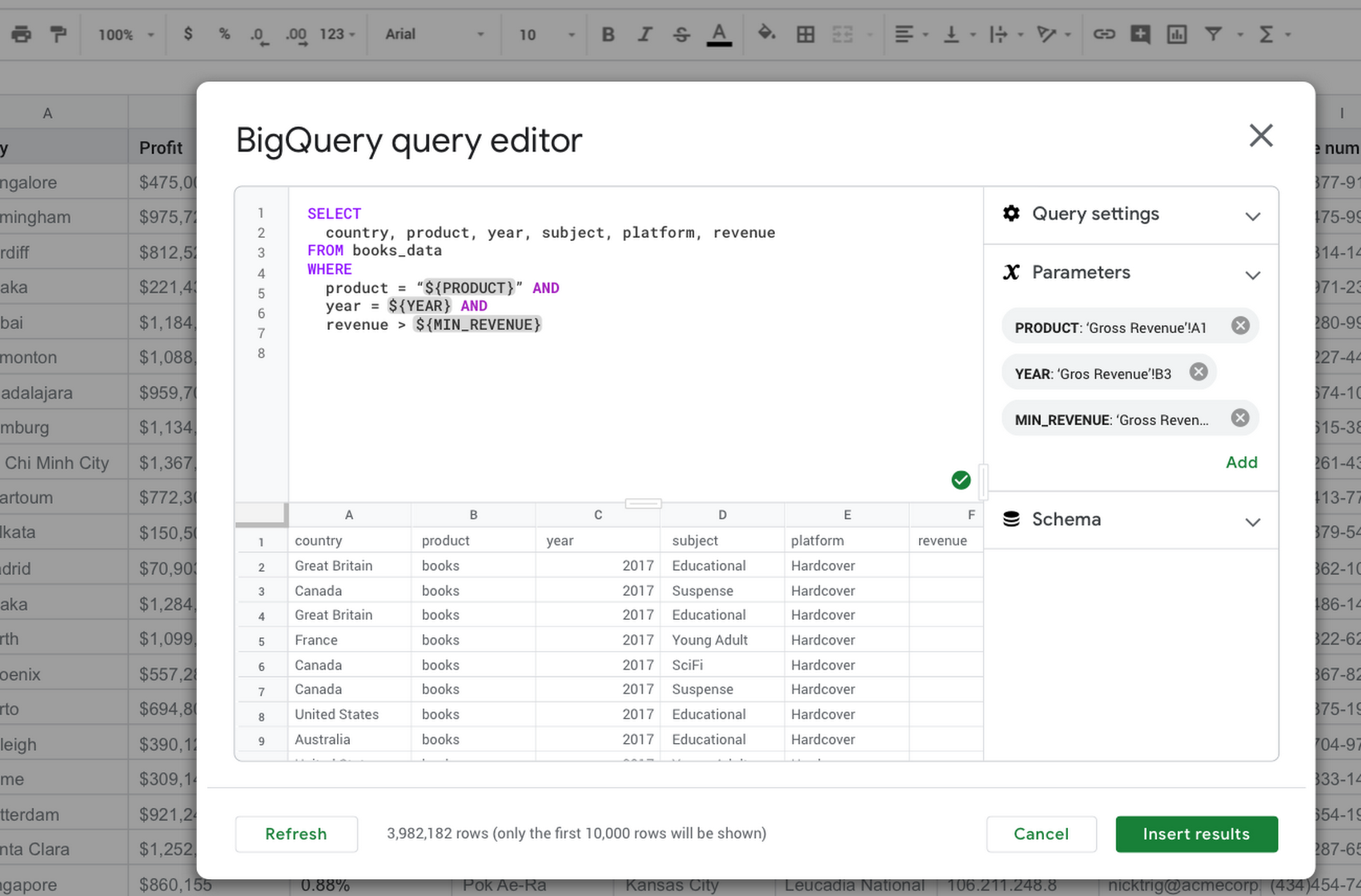
Task: Click the United States cell in preview
Action: point(349,714)
